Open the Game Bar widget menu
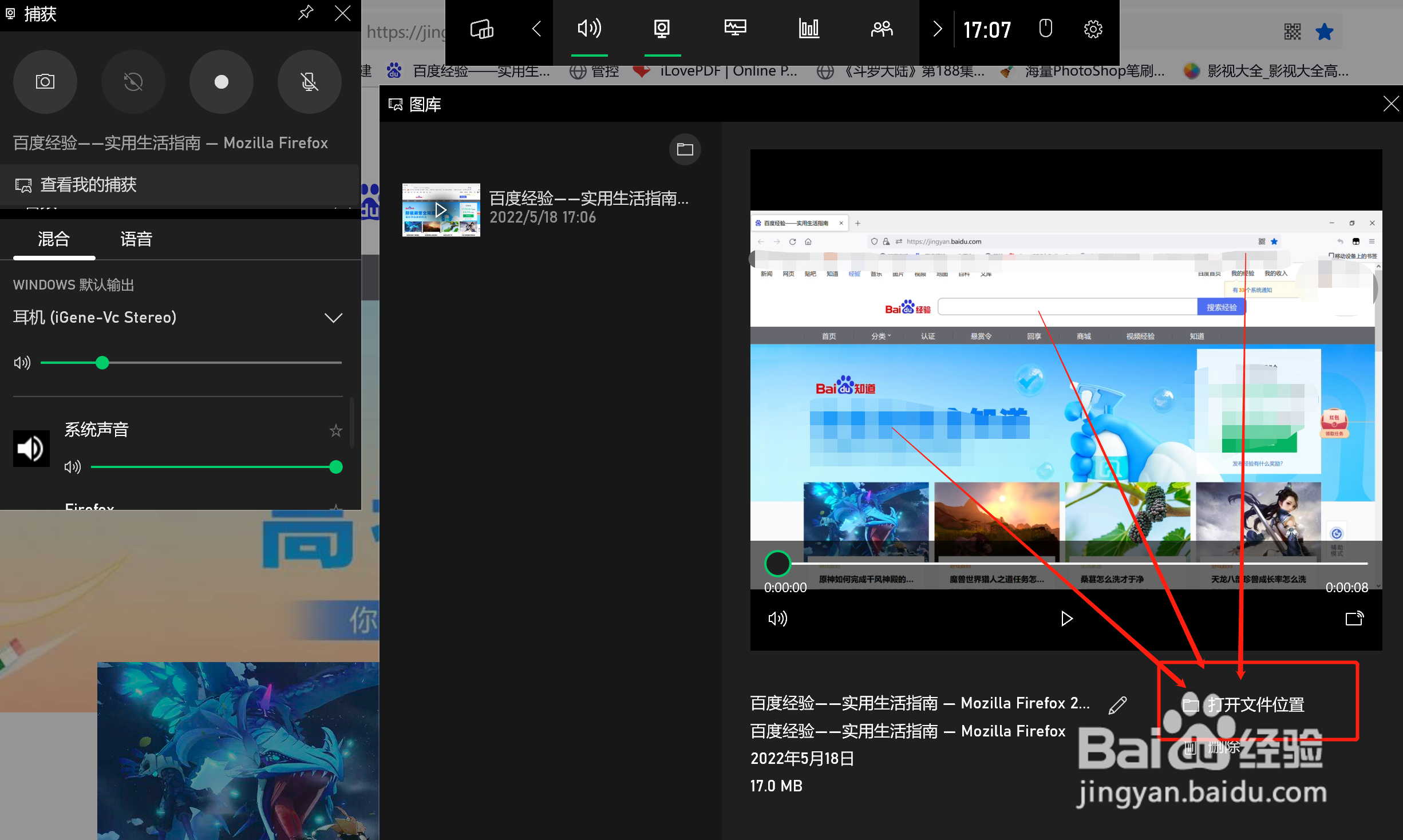Screen dimensions: 1403x840 click(481, 29)
